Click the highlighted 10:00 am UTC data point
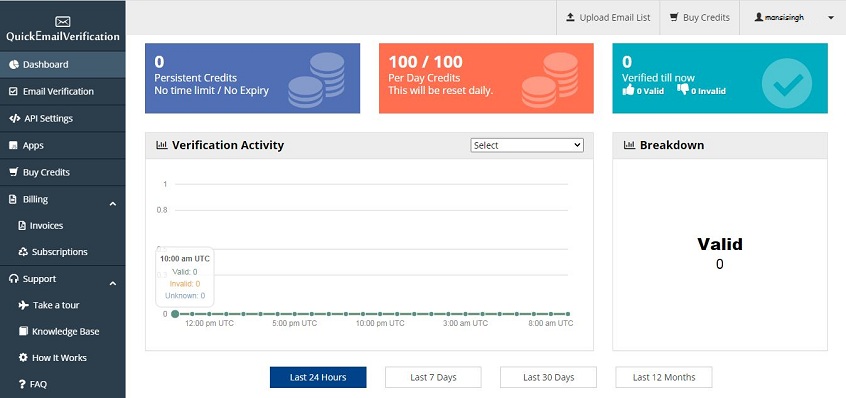The width and height of the screenshot is (846, 398). (x=175, y=314)
